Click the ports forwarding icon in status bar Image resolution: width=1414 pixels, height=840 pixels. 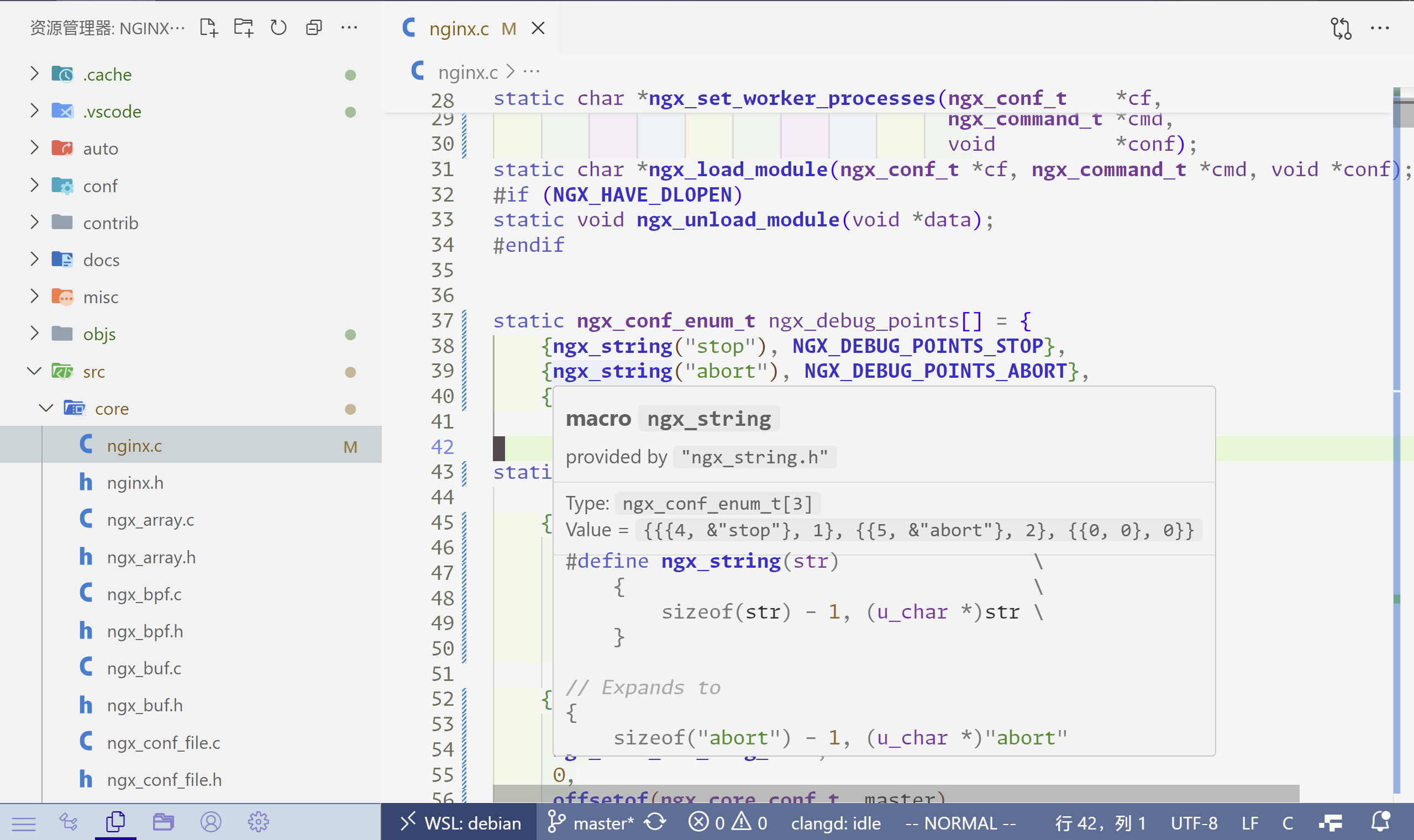[x=1331, y=822]
